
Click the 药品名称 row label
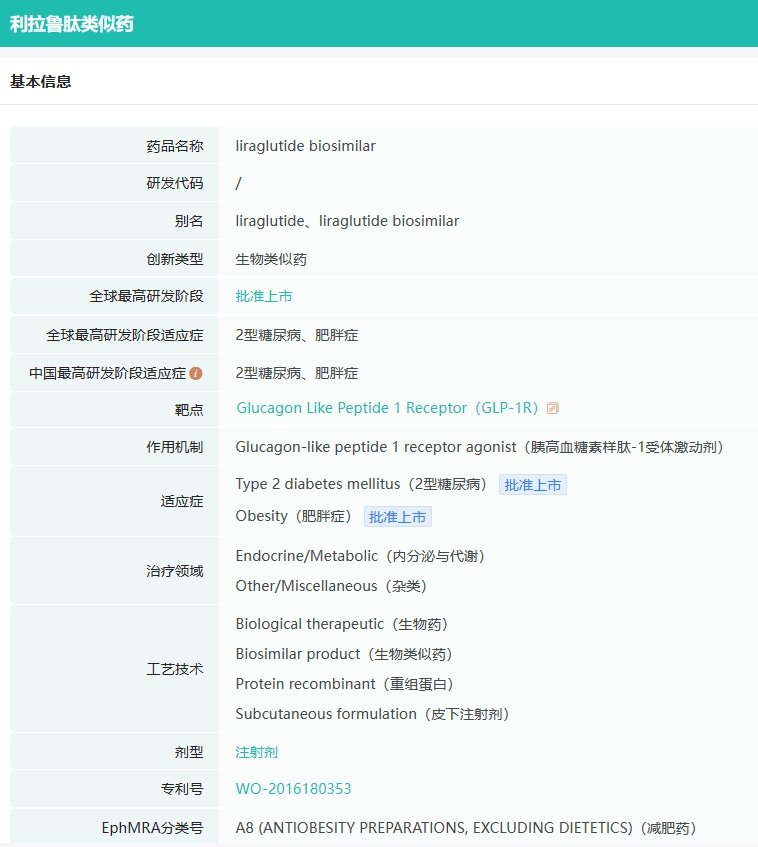coord(175,146)
